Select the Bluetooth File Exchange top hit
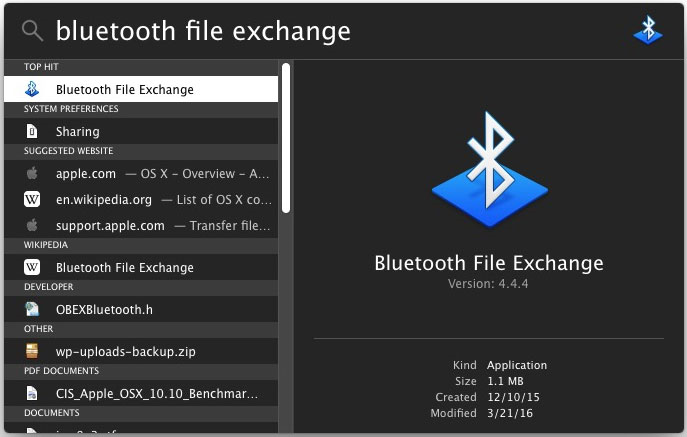The height and width of the screenshot is (437, 687). (141, 89)
